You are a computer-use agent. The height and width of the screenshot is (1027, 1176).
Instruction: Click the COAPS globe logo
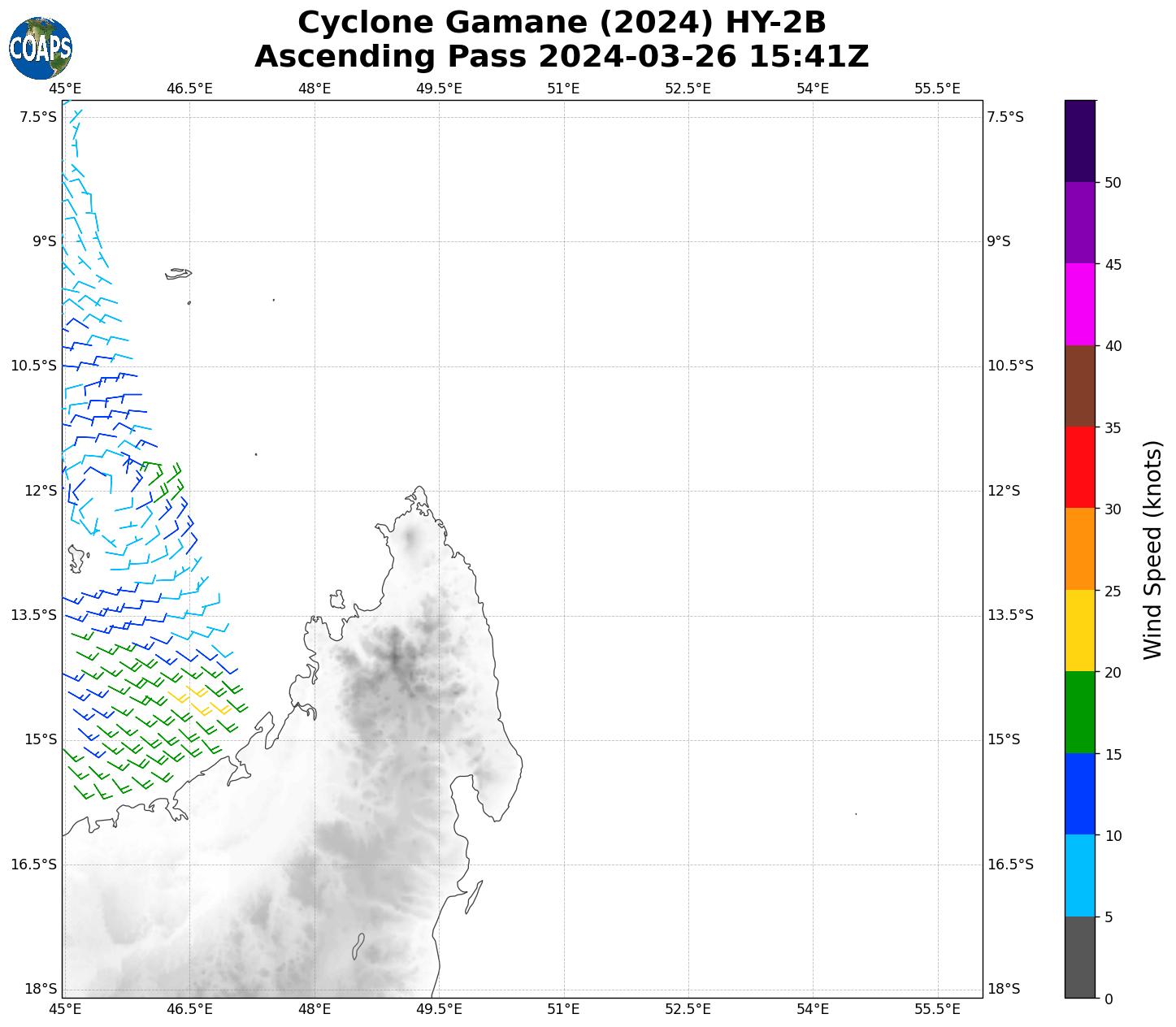coord(41,49)
